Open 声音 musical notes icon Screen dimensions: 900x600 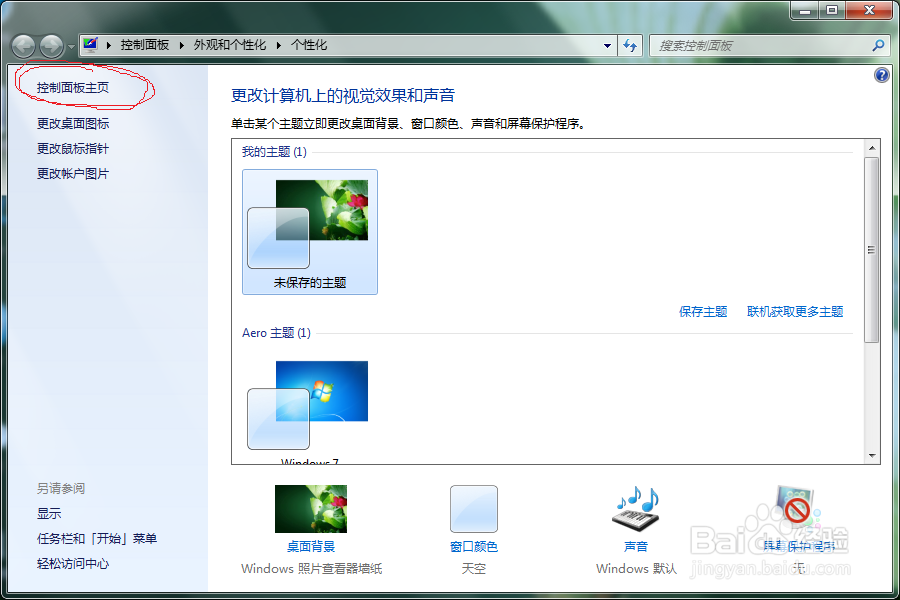(x=636, y=509)
